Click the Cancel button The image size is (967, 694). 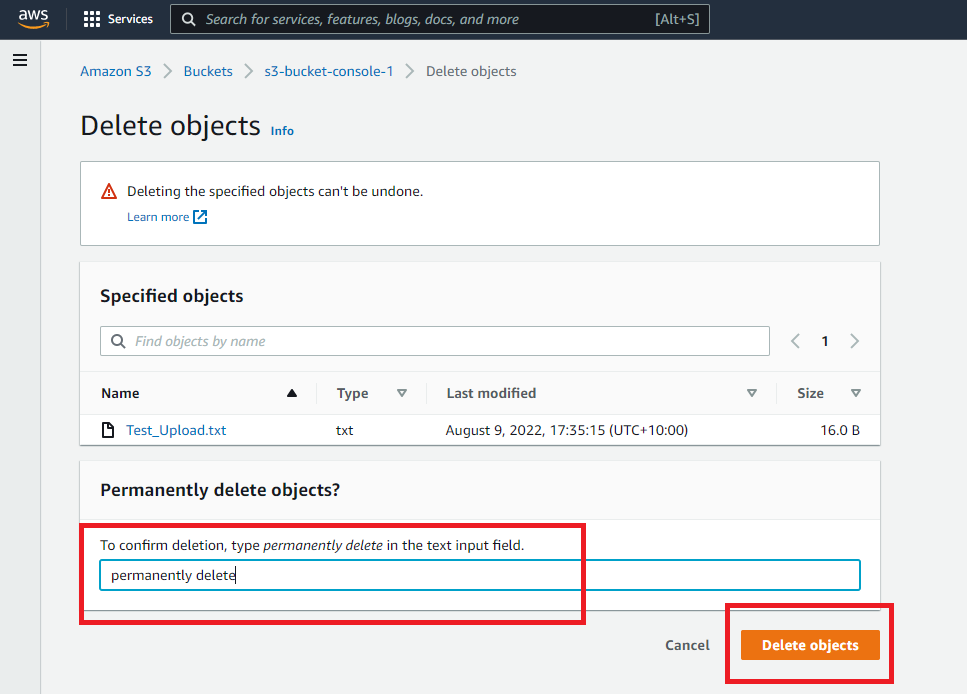687,645
